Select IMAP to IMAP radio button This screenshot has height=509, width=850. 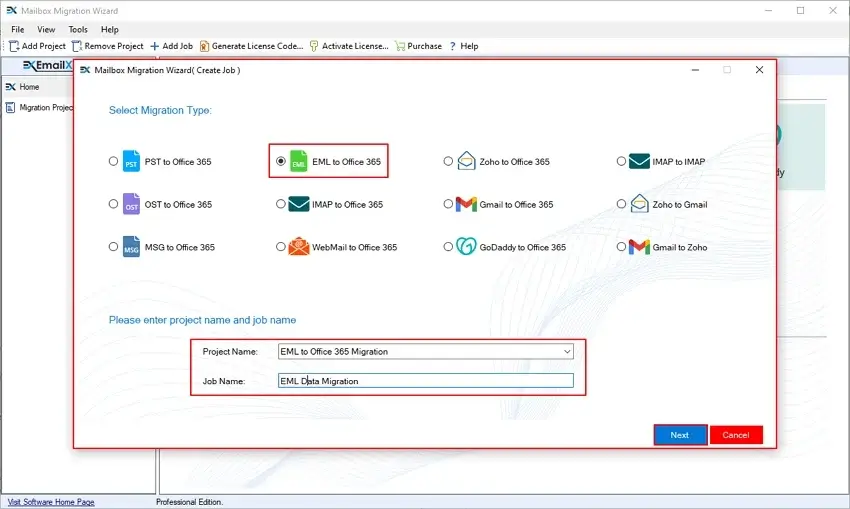pyautogui.click(x=621, y=161)
